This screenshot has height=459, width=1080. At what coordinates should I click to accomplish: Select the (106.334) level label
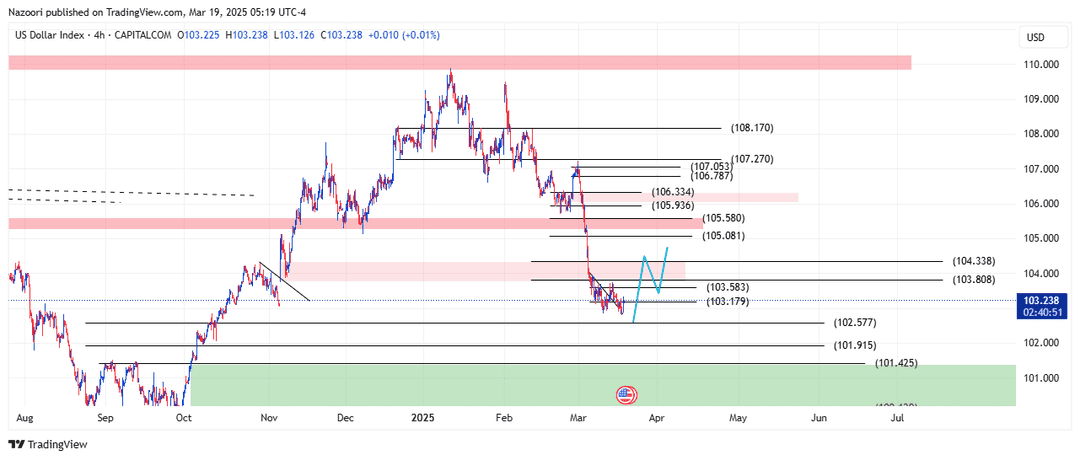point(671,192)
